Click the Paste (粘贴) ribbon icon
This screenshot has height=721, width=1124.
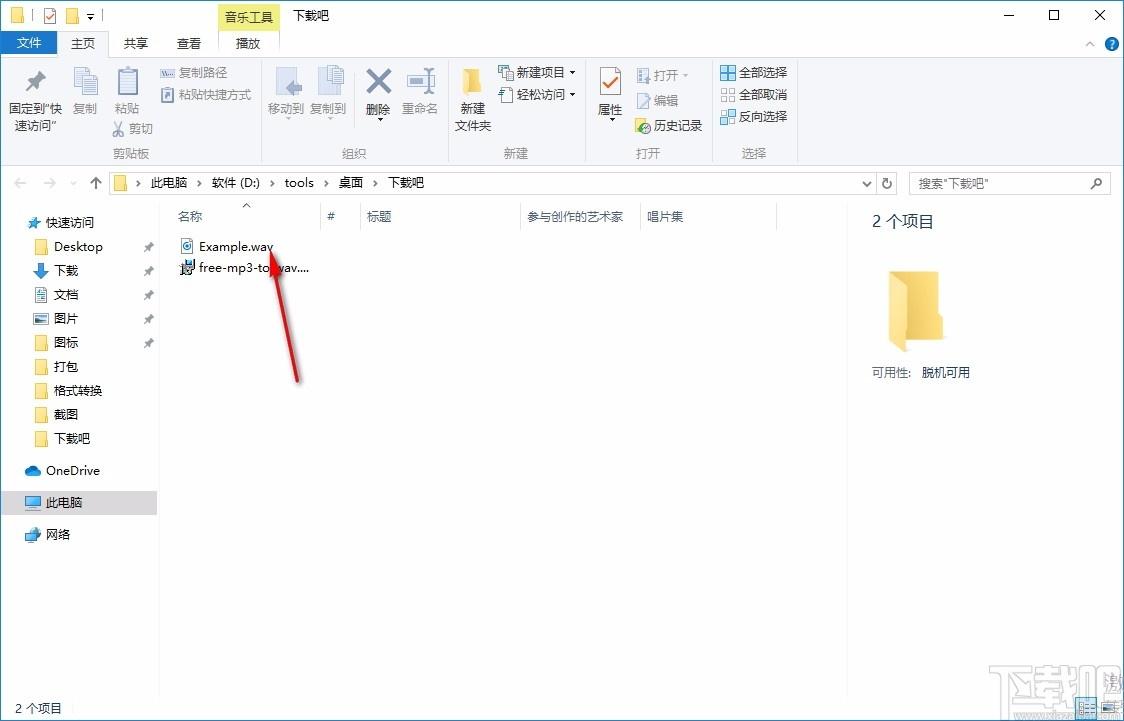pyautogui.click(x=128, y=82)
